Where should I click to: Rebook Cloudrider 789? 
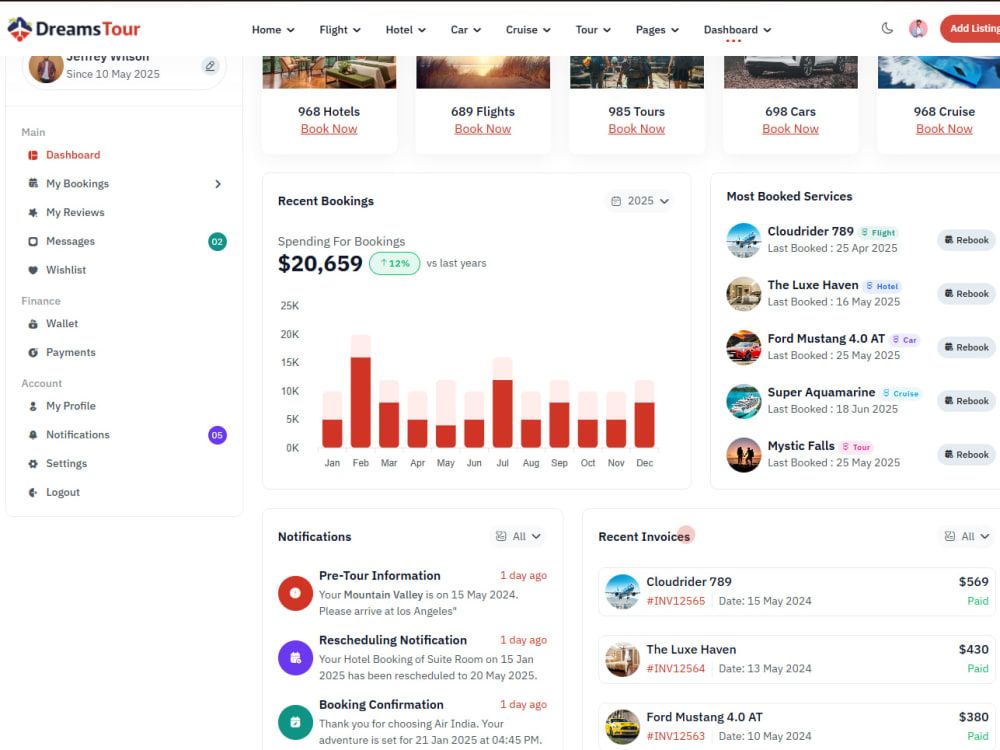point(967,240)
